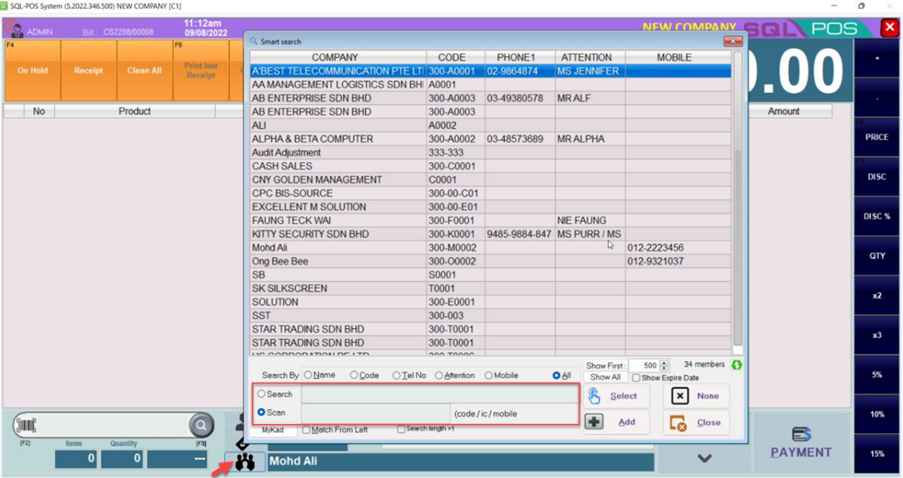Click the barcode search magnifier icon
903x478 pixels.
coord(201,425)
